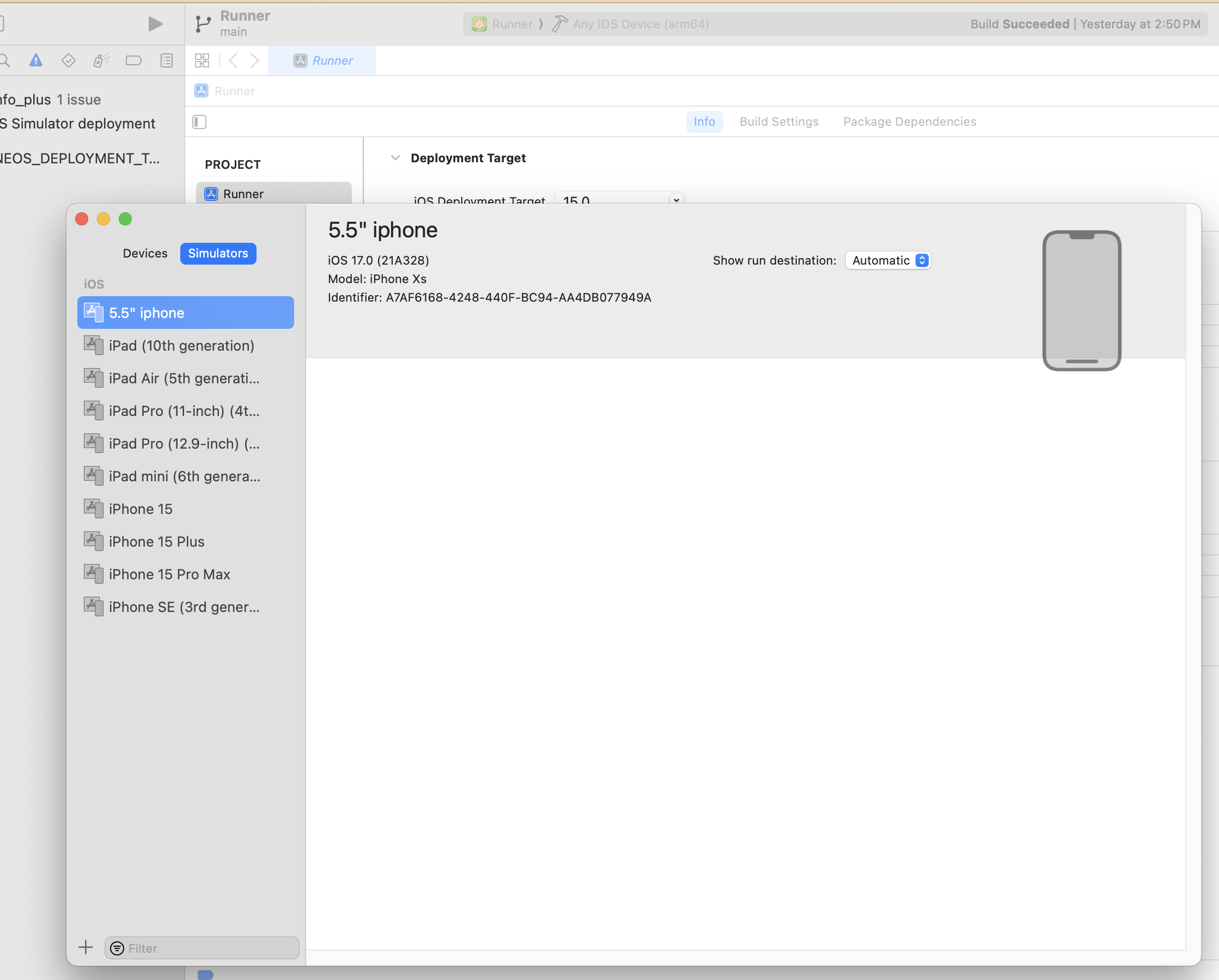Open the Show run destination dropdown
The width and height of the screenshot is (1219, 980).
click(888, 261)
